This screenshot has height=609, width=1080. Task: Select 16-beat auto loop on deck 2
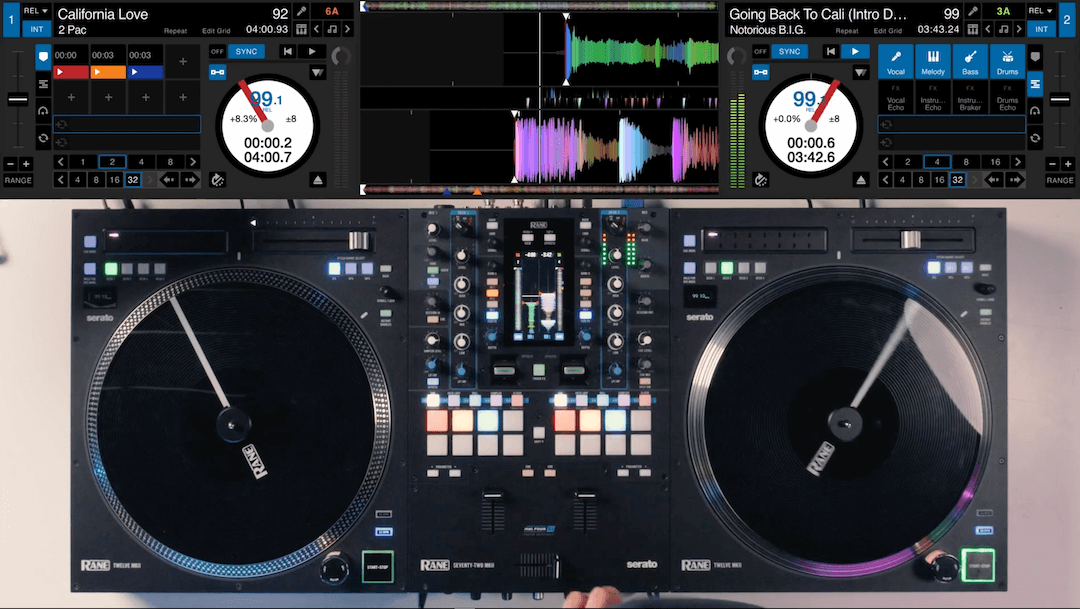995,162
